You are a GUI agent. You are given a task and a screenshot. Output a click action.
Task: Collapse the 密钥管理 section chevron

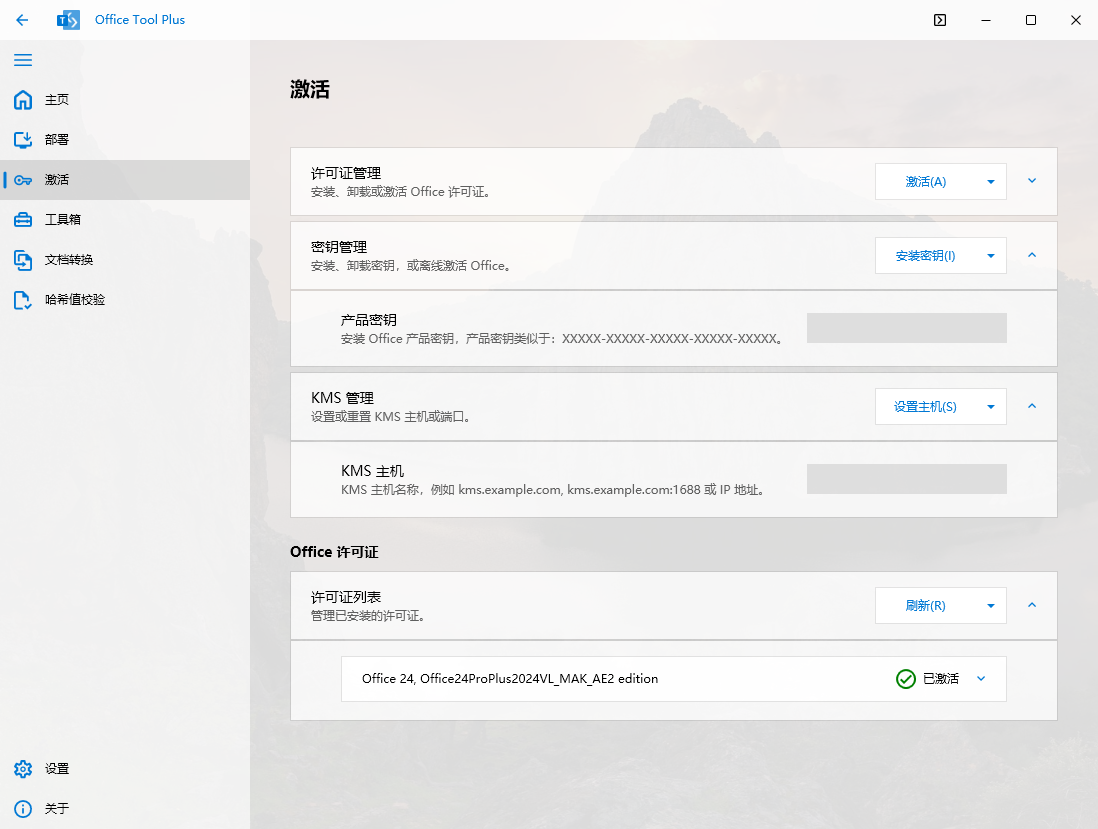tap(1032, 255)
